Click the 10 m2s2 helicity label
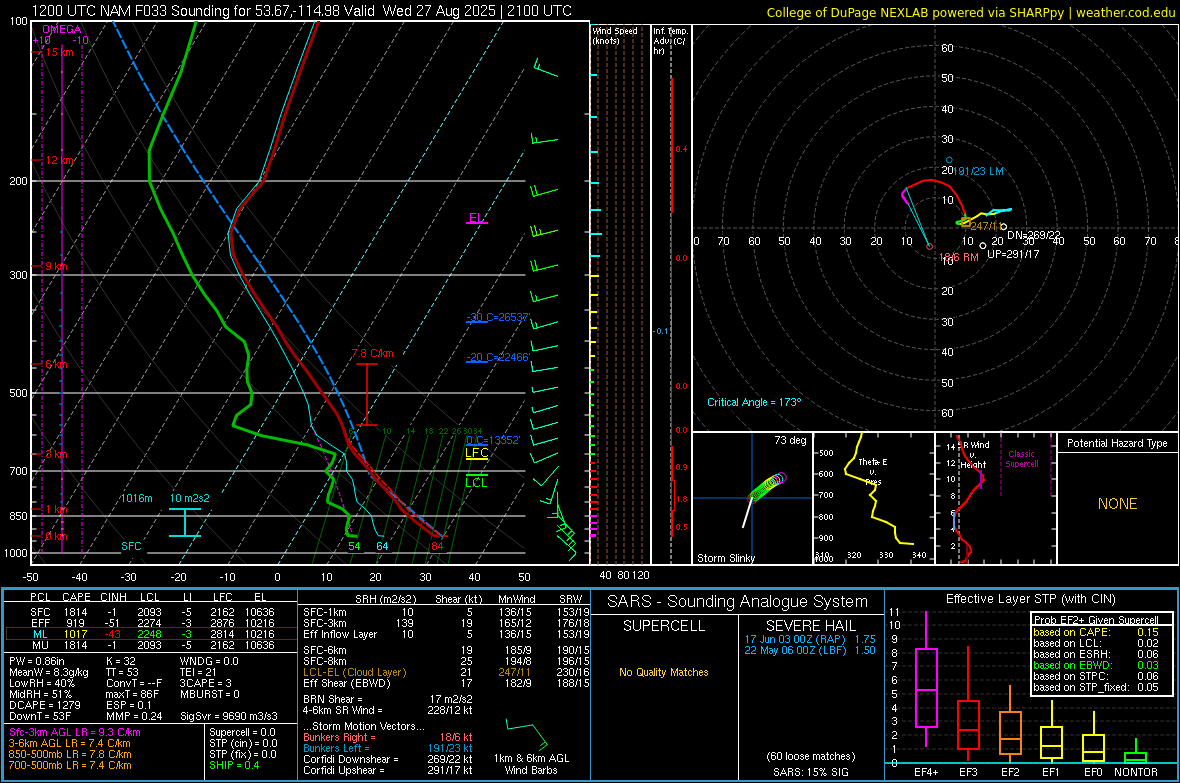This screenshot has width=1180, height=783. coord(190,498)
